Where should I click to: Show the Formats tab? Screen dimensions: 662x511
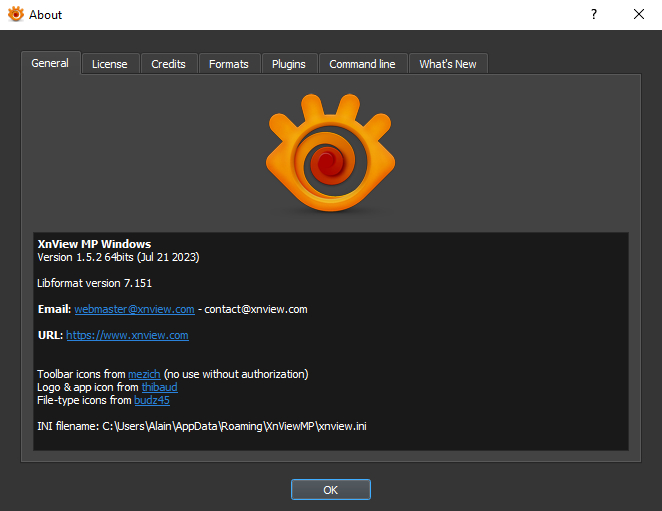(x=229, y=64)
